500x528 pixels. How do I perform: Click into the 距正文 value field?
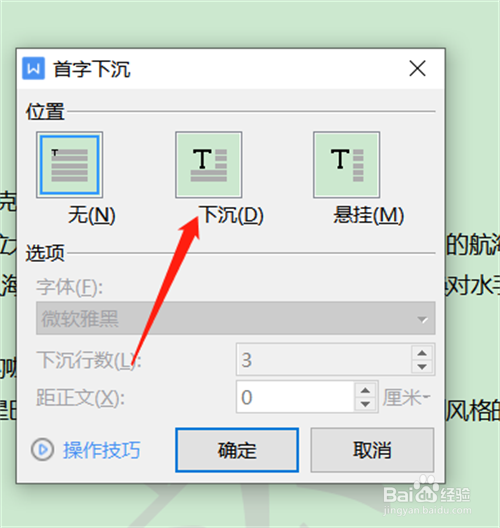click(x=295, y=397)
